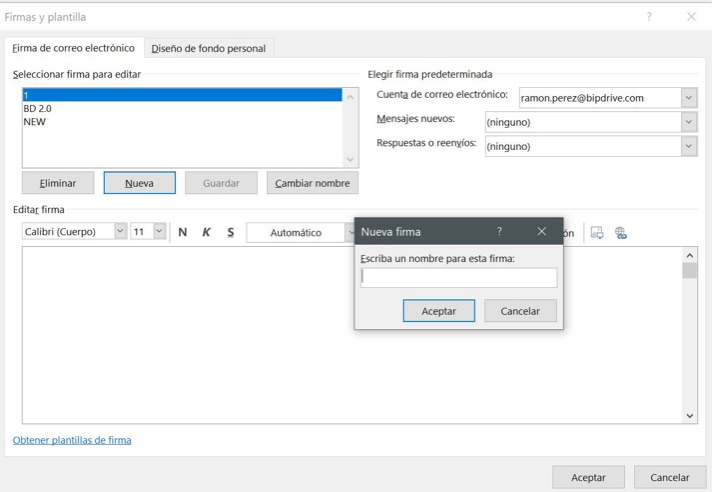The height and width of the screenshot is (492, 712).
Task: Click the Eliminar button
Action: click(58, 183)
